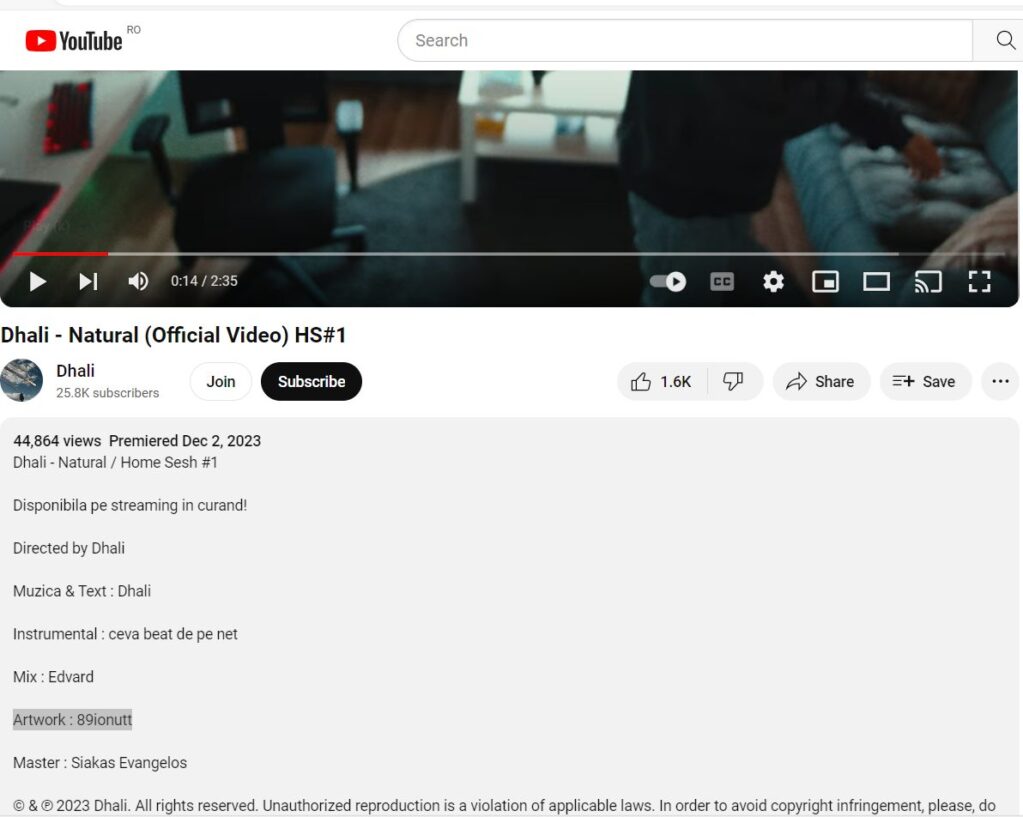Seek along the video progress bar
The image size is (1023, 817).
pos(509,254)
